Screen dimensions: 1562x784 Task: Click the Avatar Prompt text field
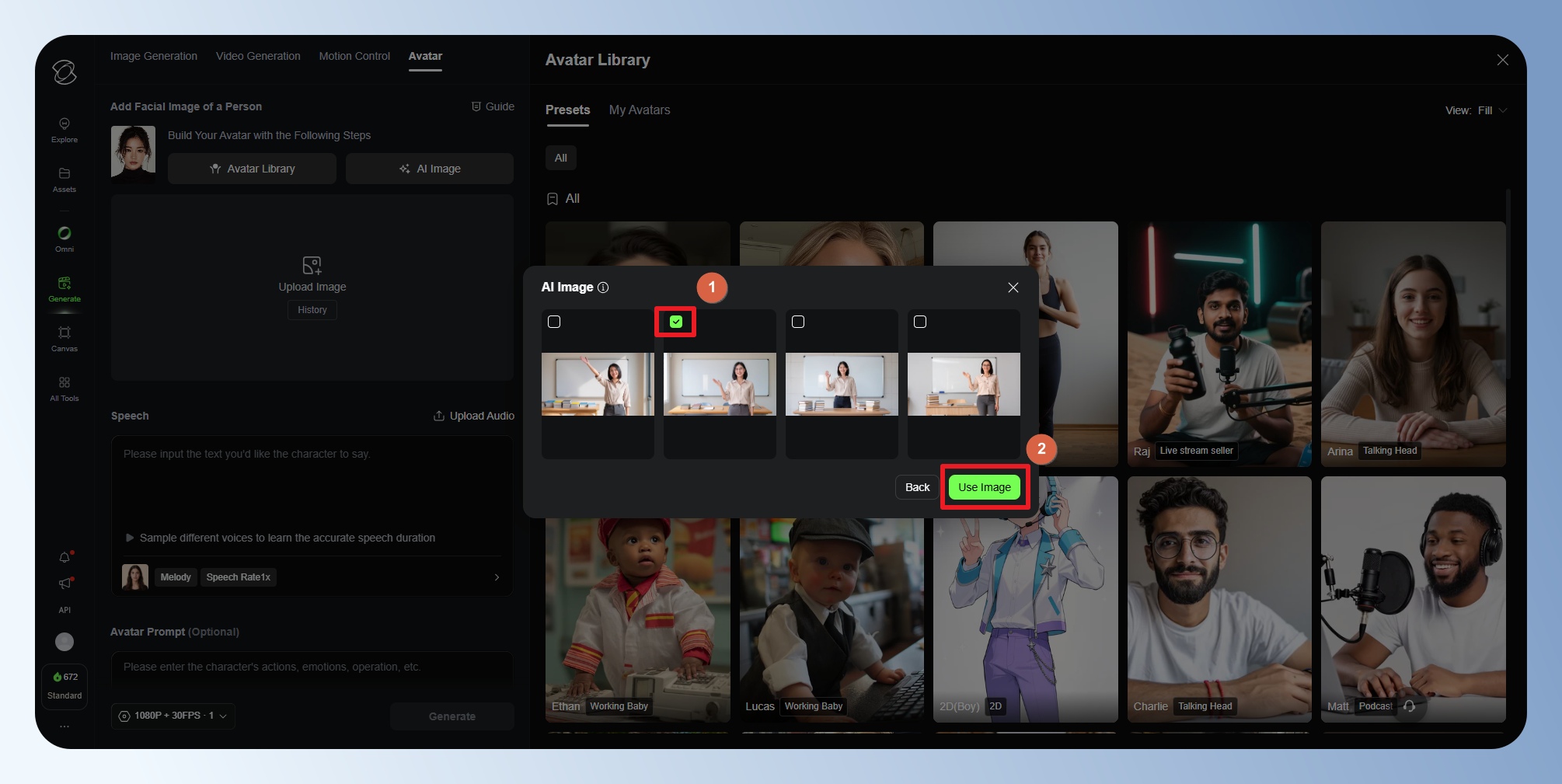point(311,667)
